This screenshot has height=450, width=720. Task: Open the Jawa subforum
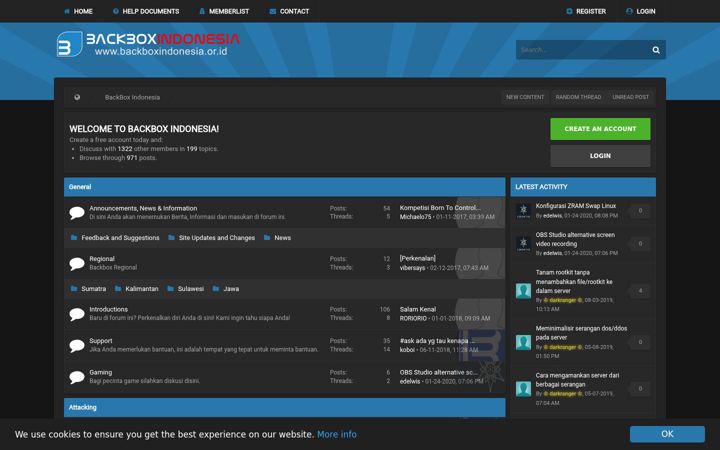click(x=231, y=289)
